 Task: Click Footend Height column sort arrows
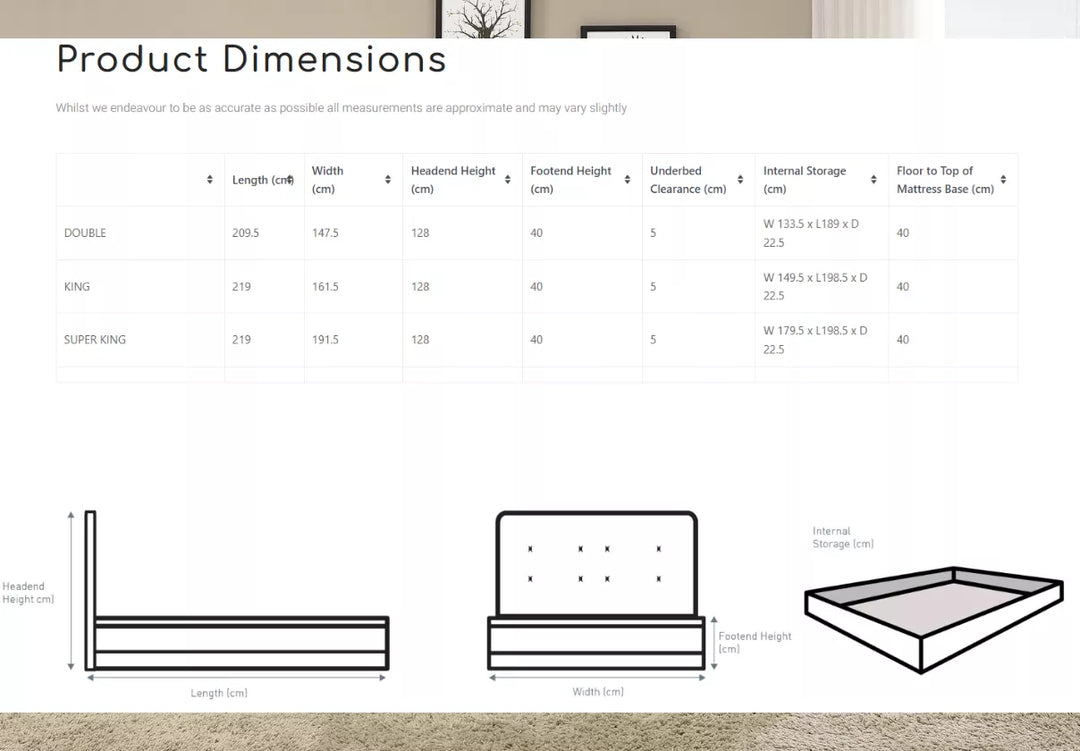(627, 180)
